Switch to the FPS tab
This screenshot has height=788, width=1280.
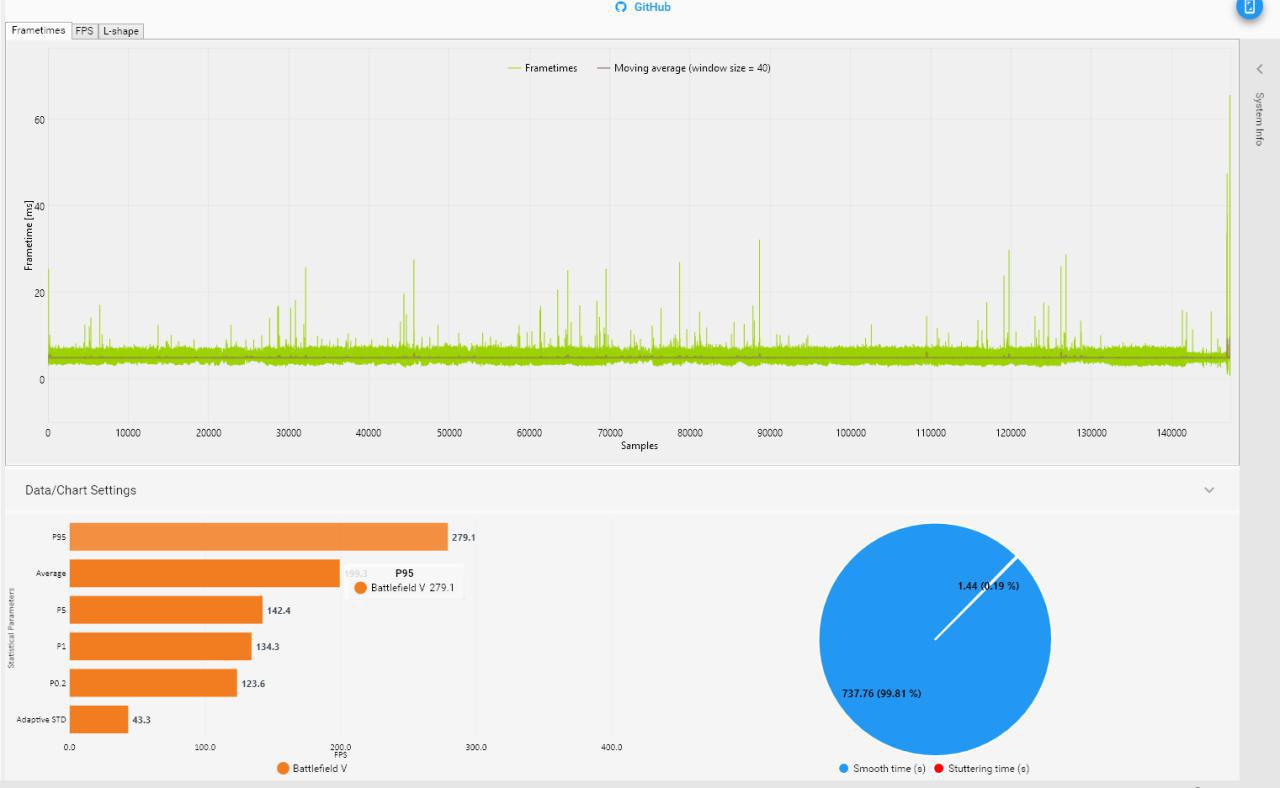[84, 31]
